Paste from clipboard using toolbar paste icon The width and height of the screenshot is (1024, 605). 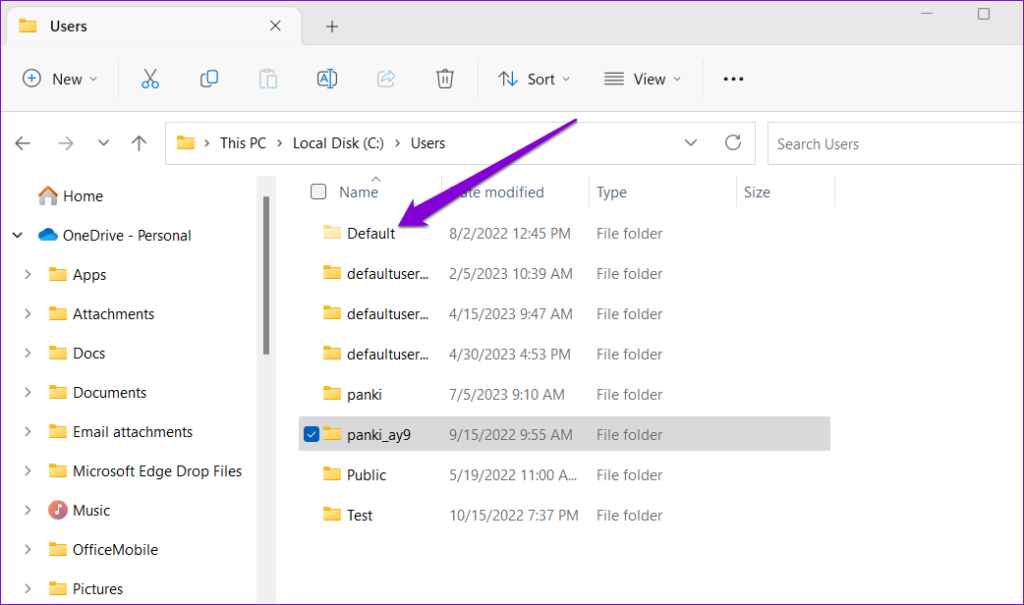(x=268, y=78)
